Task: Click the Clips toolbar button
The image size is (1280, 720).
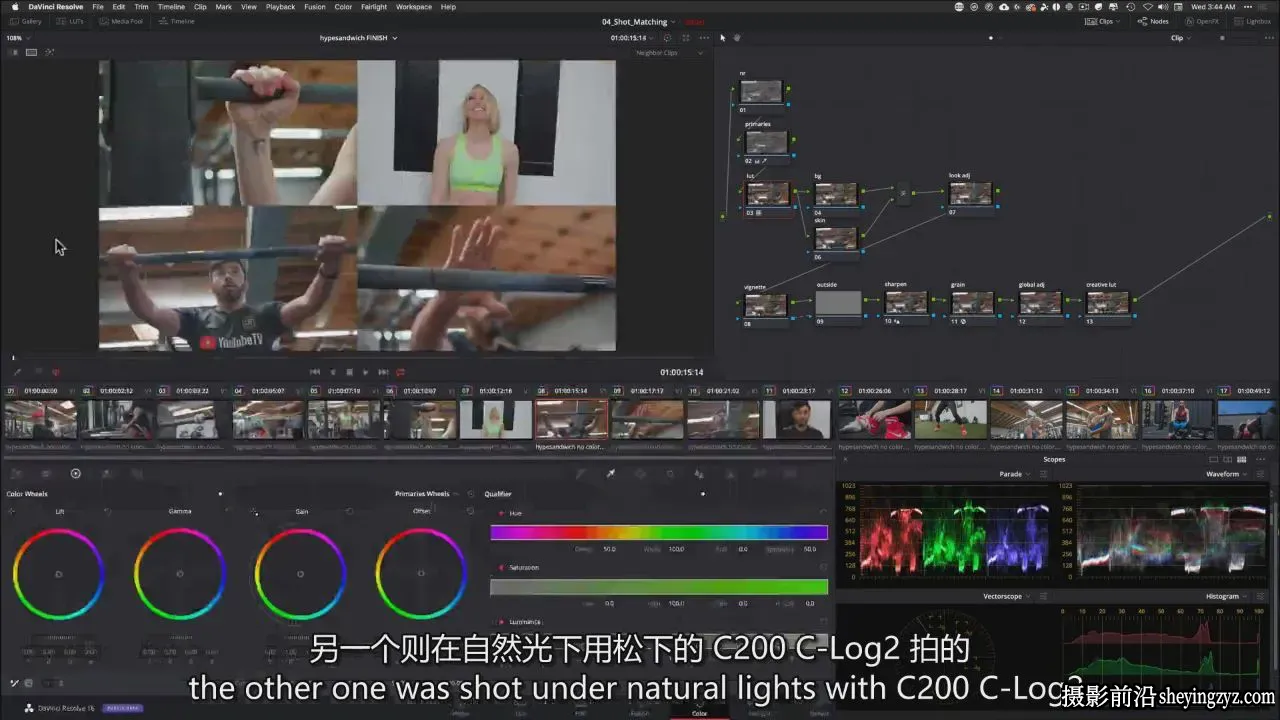Action: click(x=1100, y=21)
